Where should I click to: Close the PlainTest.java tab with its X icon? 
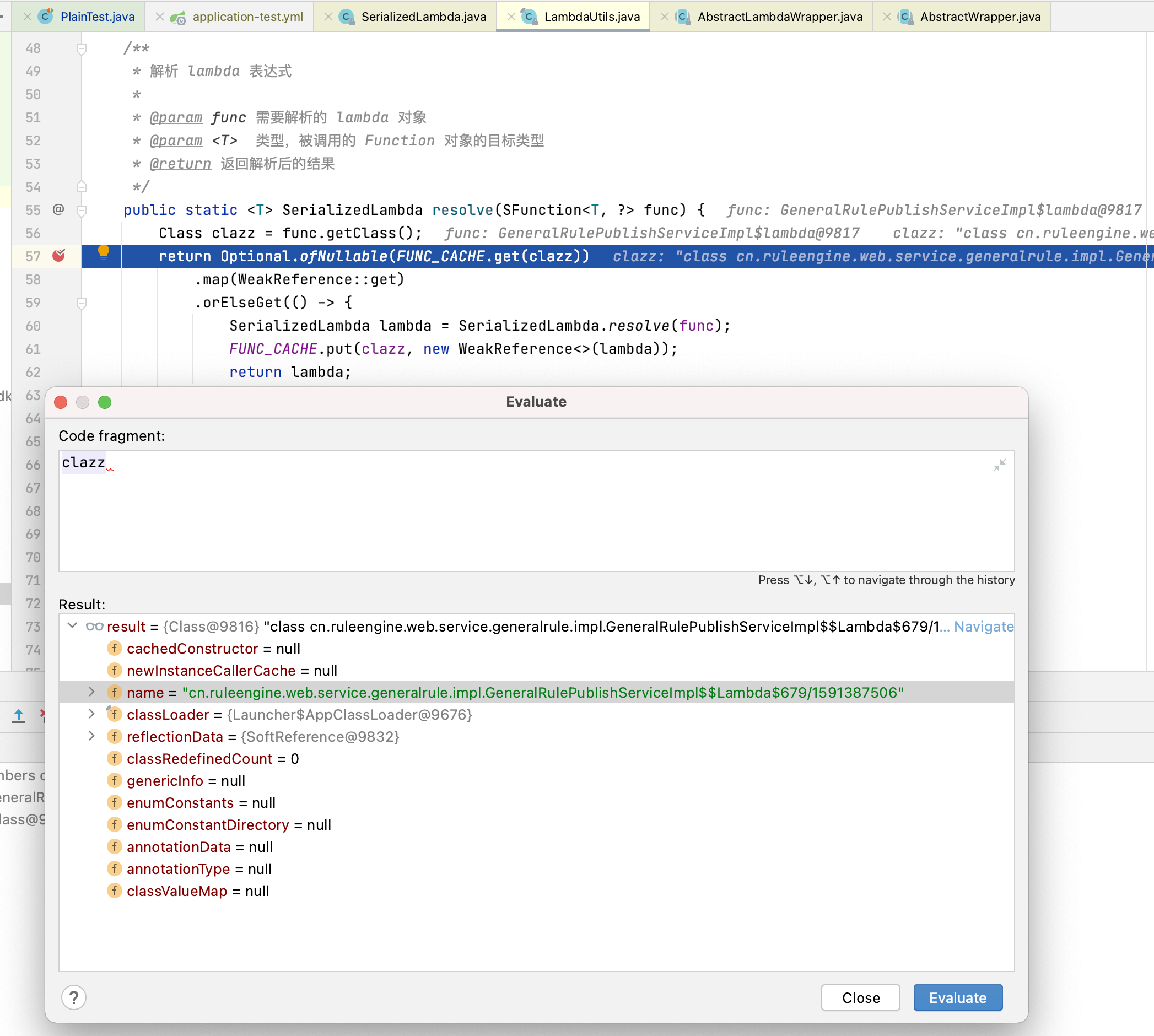click(x=28, y=17)
